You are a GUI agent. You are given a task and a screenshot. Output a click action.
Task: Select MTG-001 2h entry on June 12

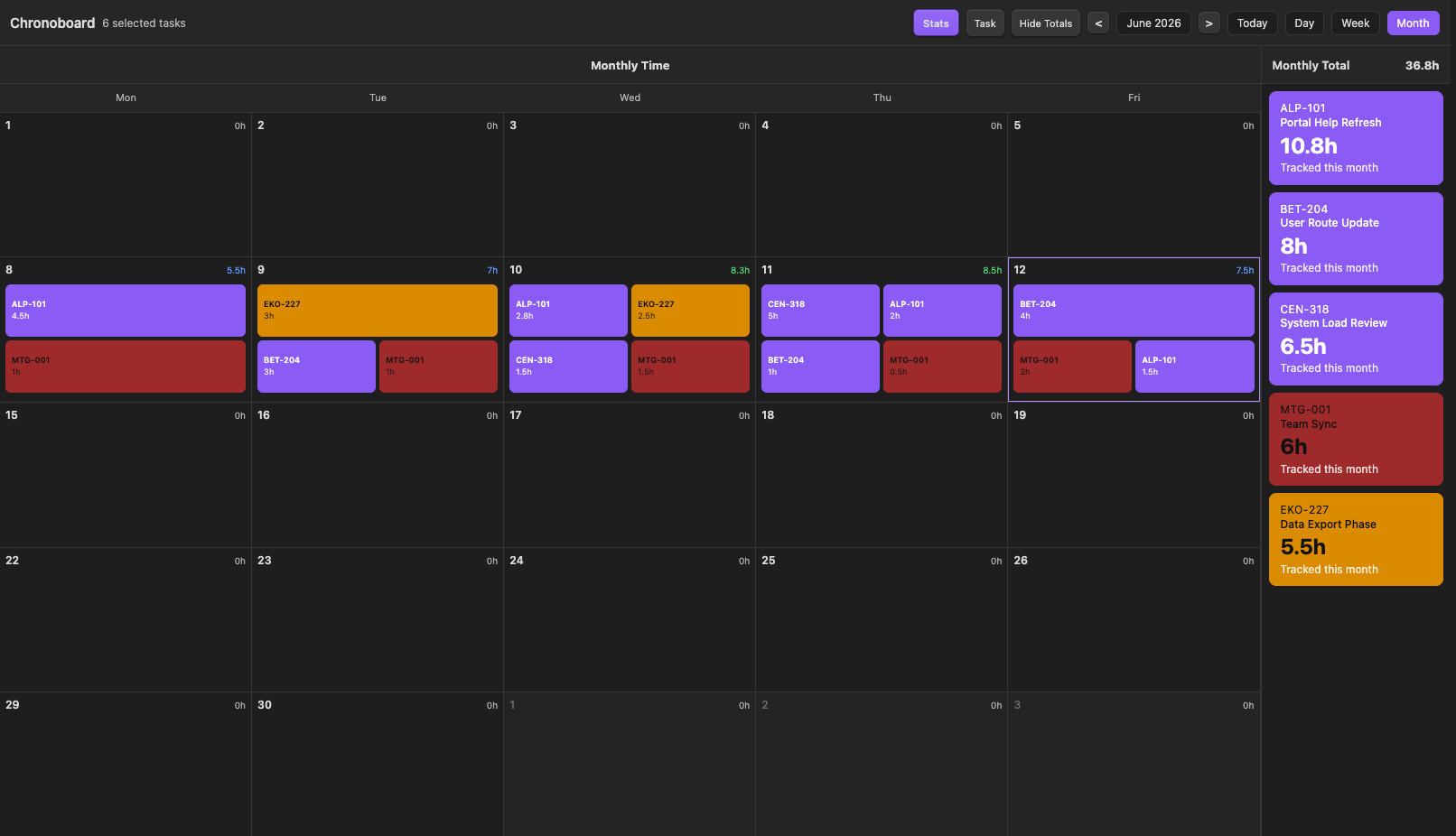point(1072,367)
